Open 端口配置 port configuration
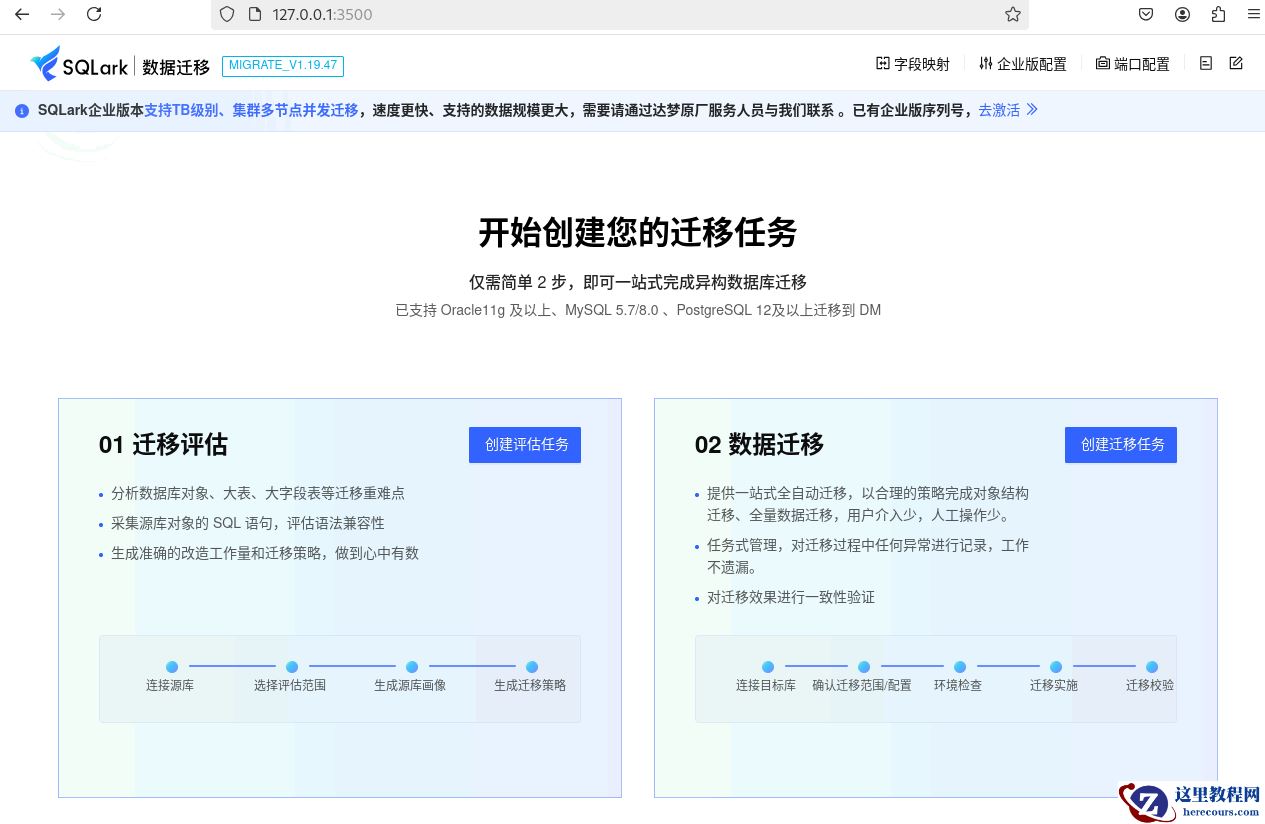Image resolution: width=1265 pixels, height=824 pixels. tap(1132, 64)
